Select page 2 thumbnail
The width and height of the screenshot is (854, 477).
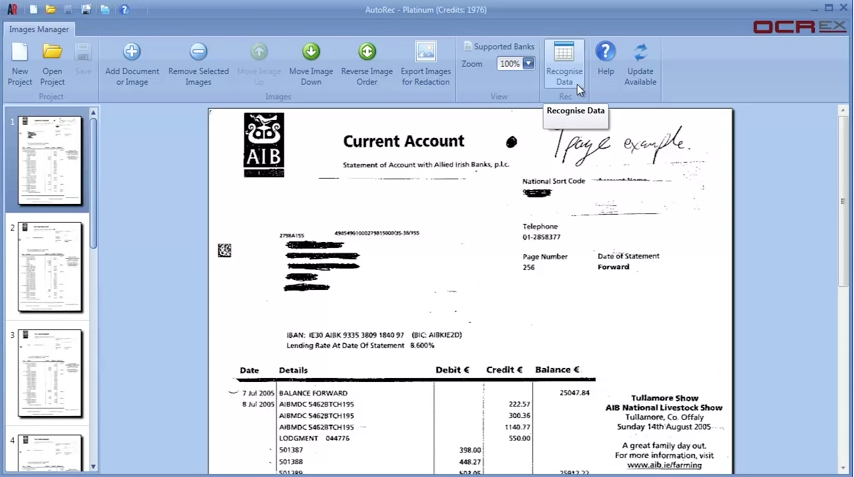pyautogui.click(x=50, y=267)
